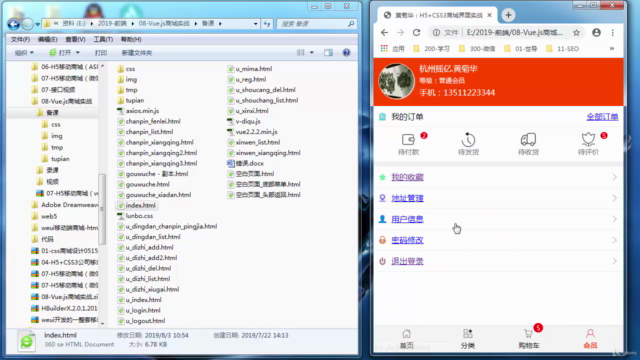Open 密码修改 link
The width and height of the screenshot is (640, 360).
click(407, 240)
